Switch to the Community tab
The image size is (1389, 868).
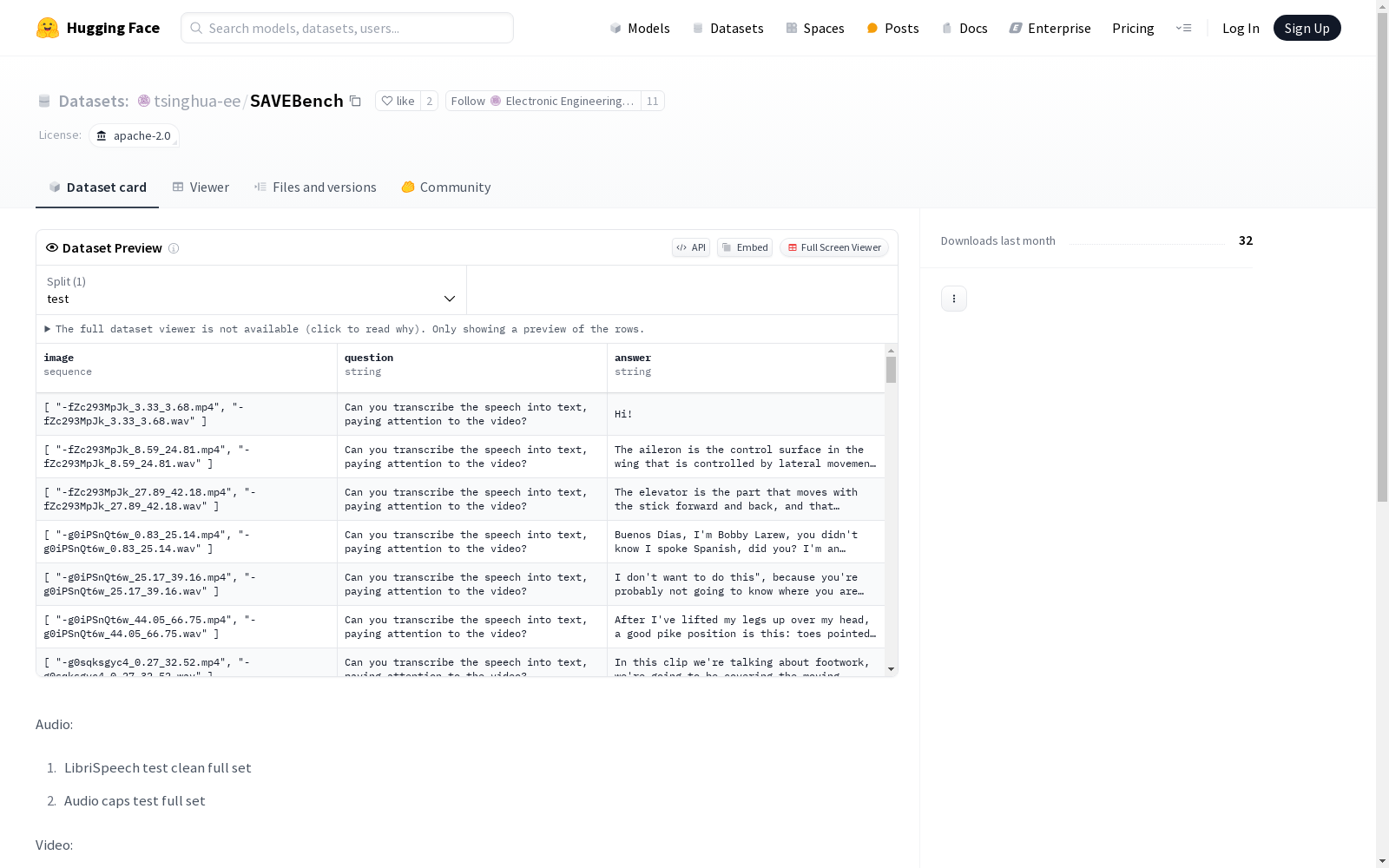[x=446, y=187]
